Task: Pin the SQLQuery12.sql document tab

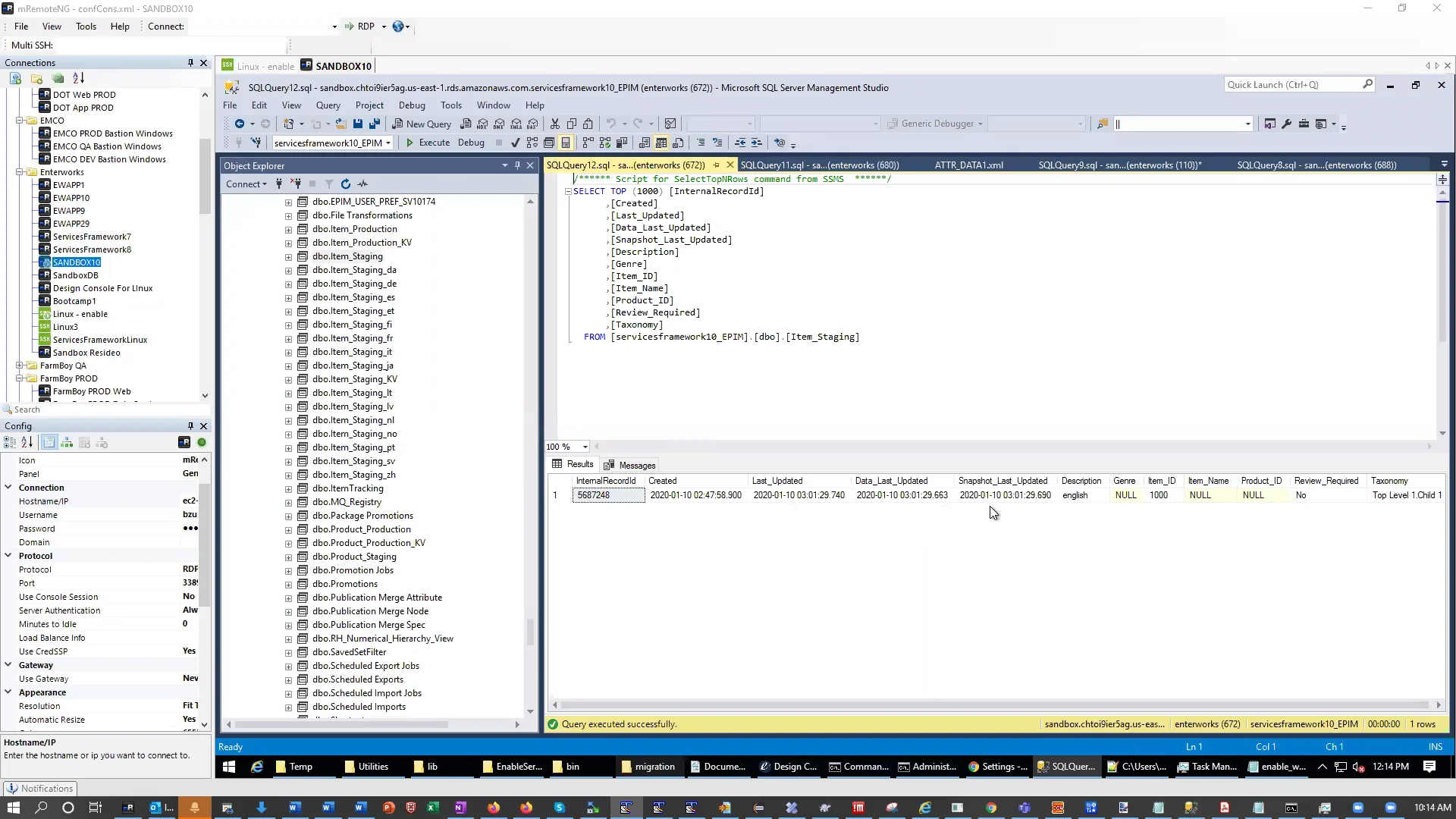Action: 717,165
